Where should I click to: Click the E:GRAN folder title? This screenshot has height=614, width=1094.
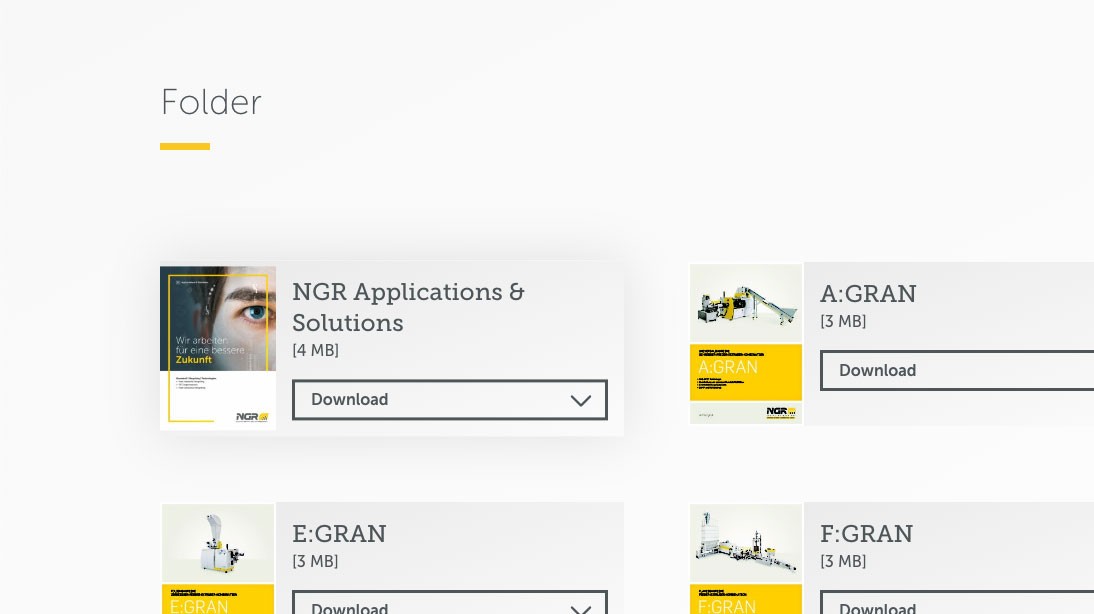point(339,534)
